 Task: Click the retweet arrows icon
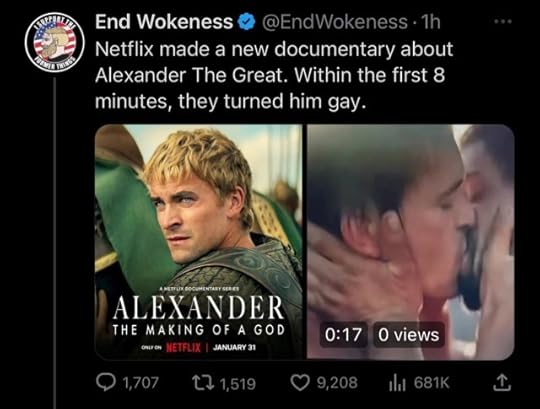pyautogui.click(x=203, y=382)
